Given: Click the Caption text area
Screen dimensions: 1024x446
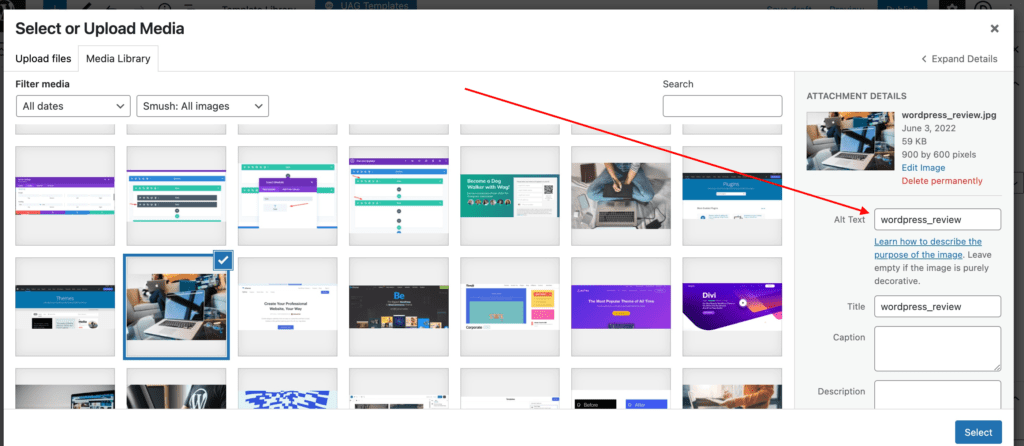Looking at the screenshot, I should (x=937, y=349).
